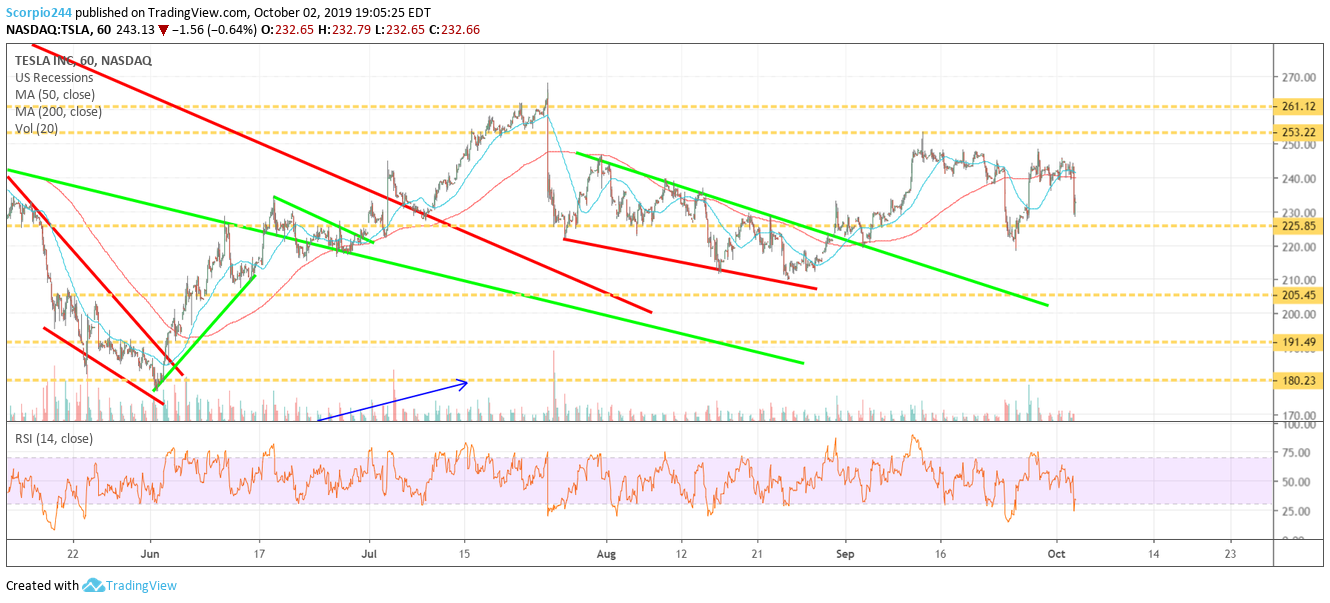Click the 23 date on time axis
Screen dimensions: 1330x603
(x=1230, y=552)
